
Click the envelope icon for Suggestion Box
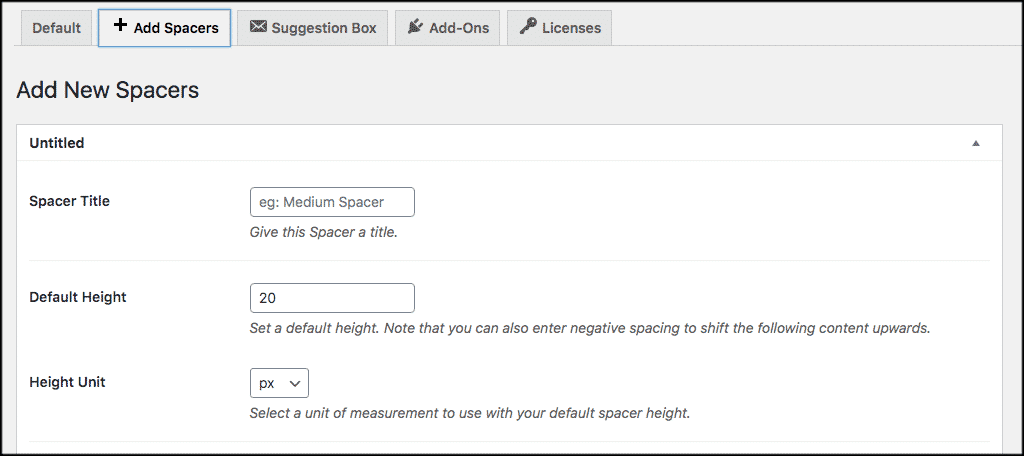tap(258, 27)
